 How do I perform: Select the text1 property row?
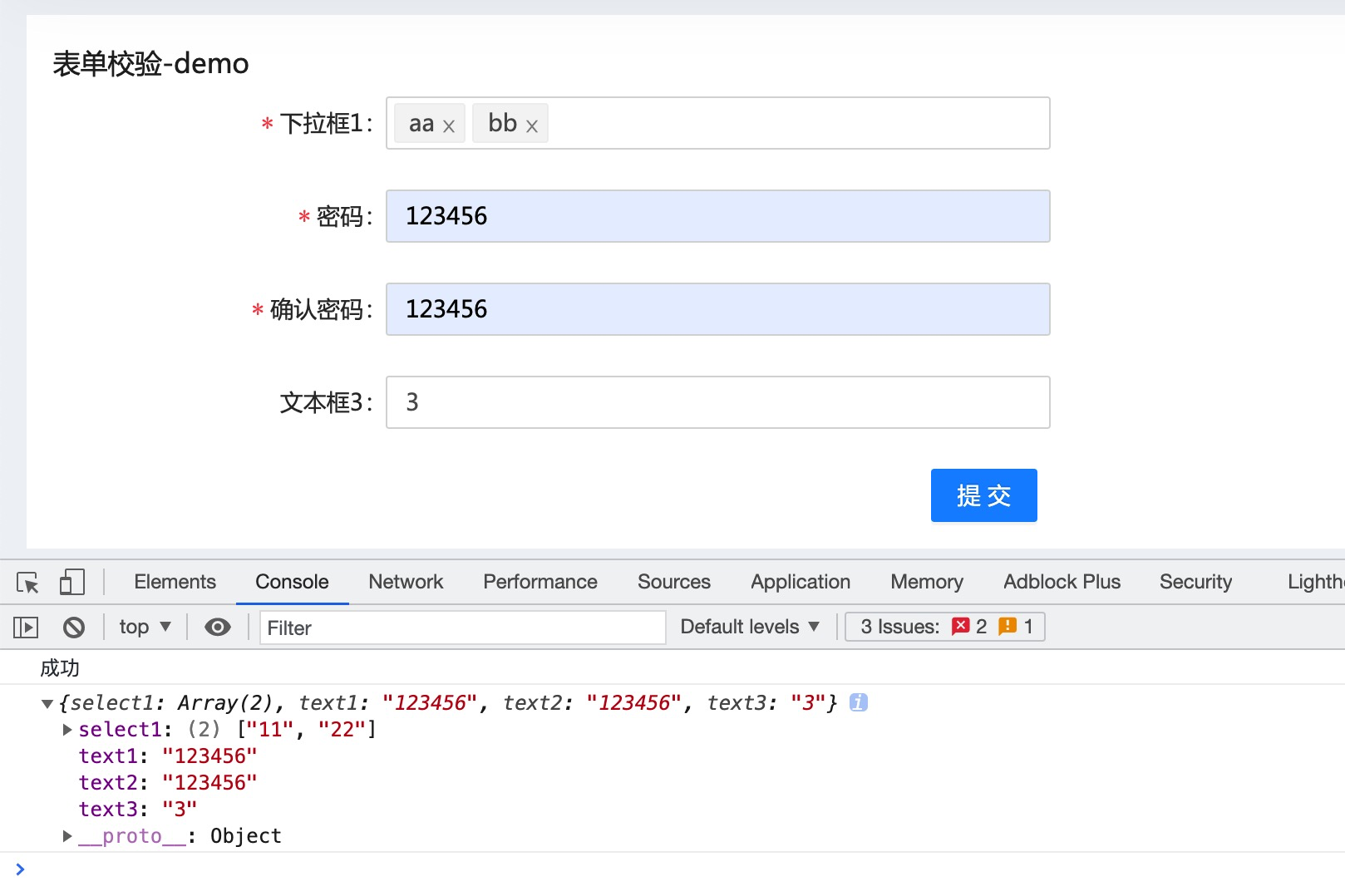[168, 756]
